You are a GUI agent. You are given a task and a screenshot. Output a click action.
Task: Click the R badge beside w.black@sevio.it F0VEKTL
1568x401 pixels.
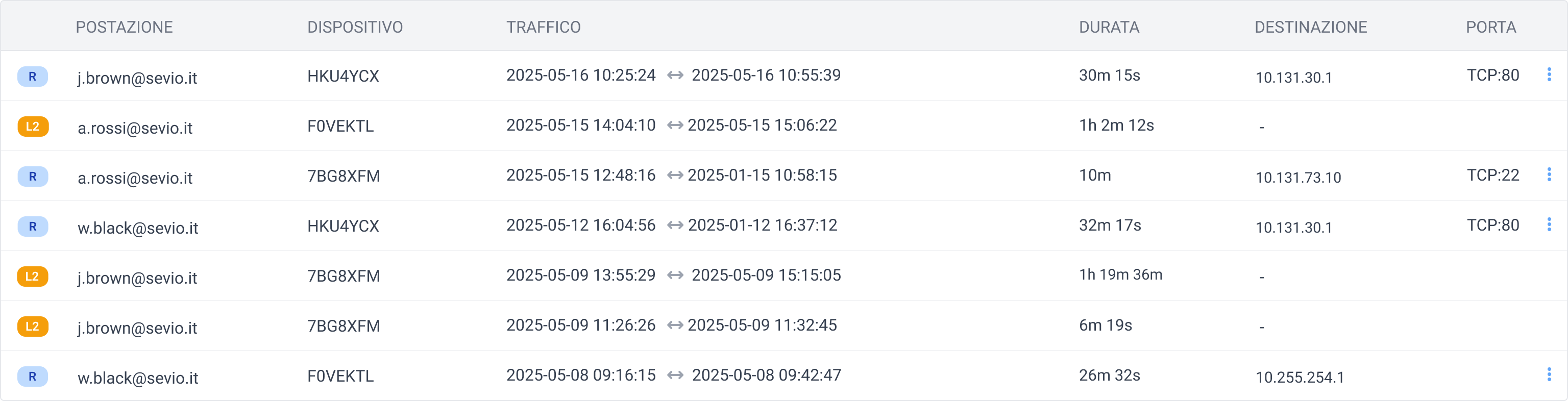(33, 376)
